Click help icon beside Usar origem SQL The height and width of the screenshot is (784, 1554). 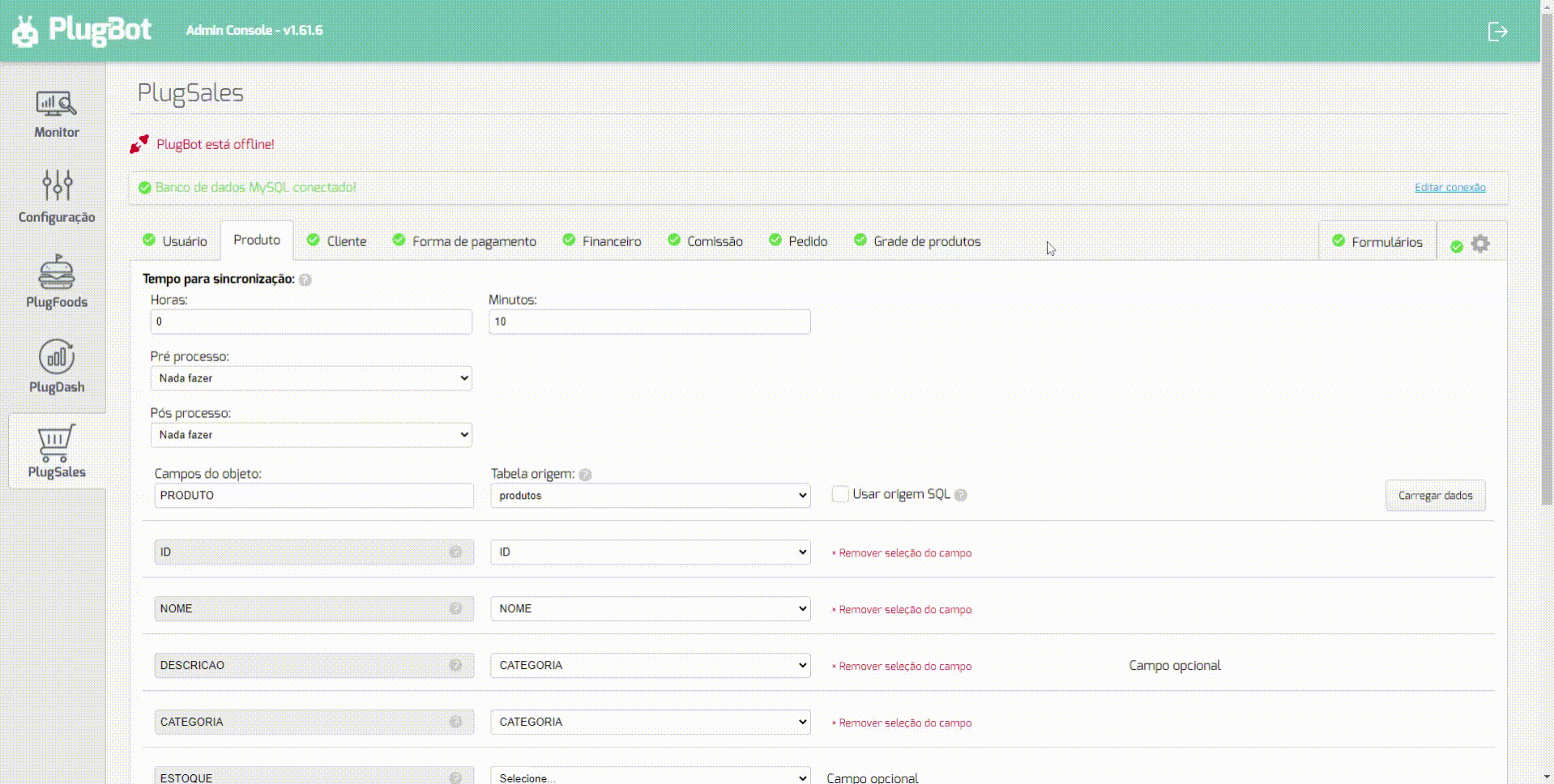click(x=961, y=495)
